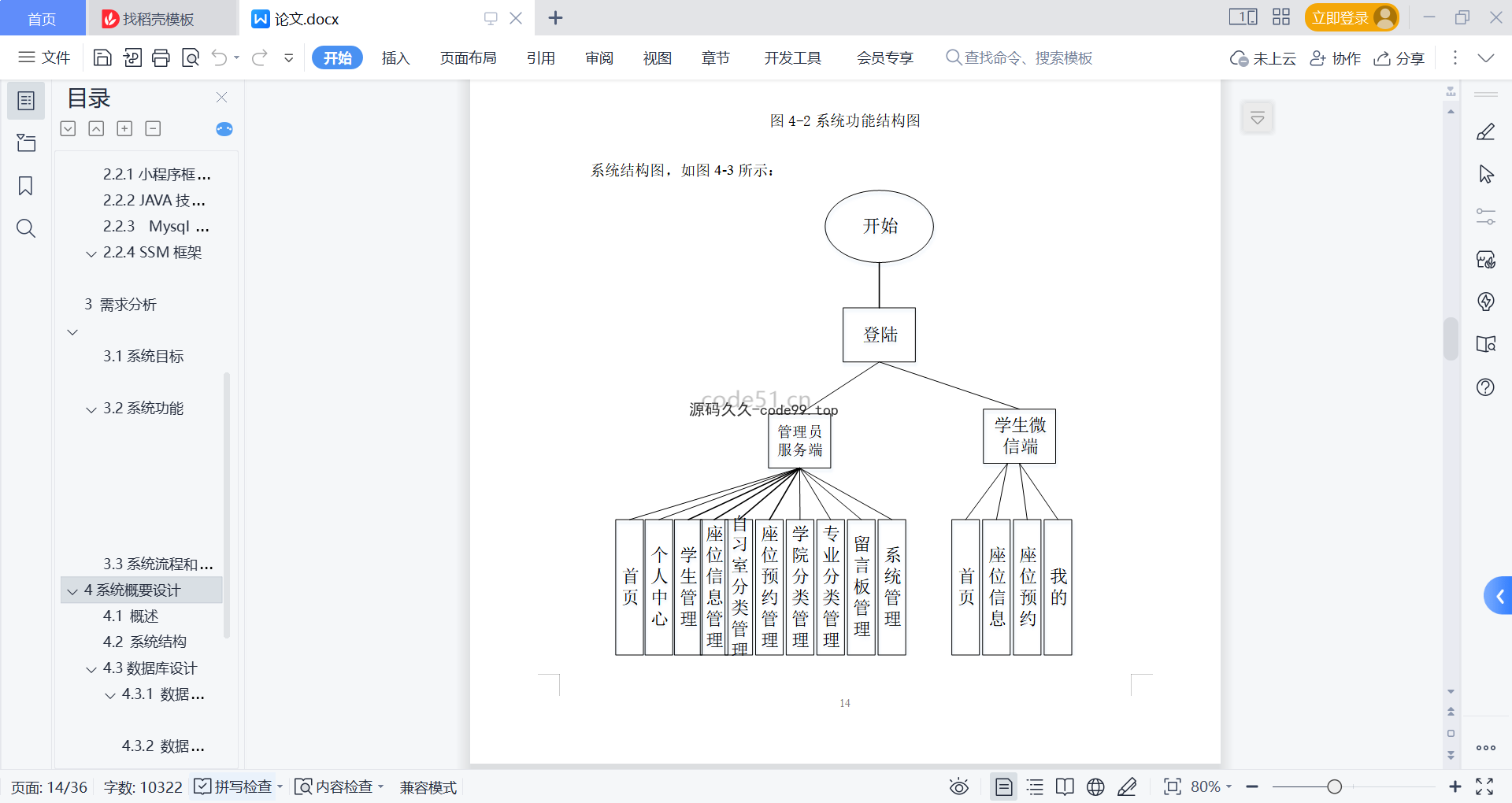This screenshot has width=1512, height=803.
Task: Click the zoom out minus button
Action: click(x=1252, y=786)
